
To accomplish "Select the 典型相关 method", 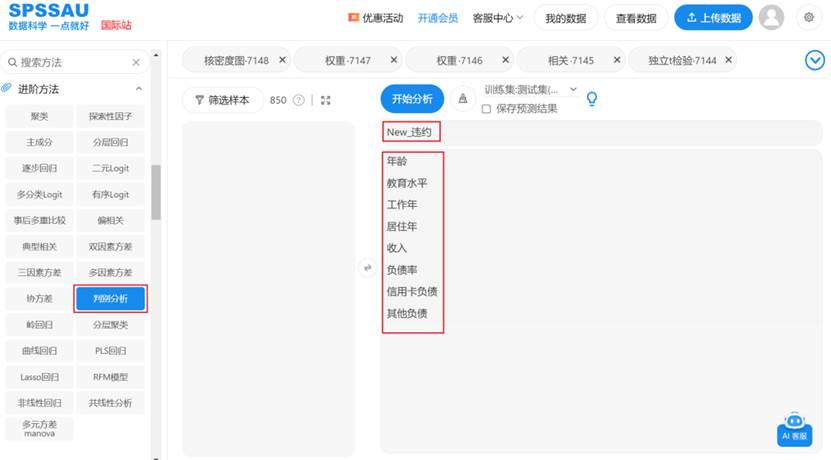I will [x=40, y=246].
